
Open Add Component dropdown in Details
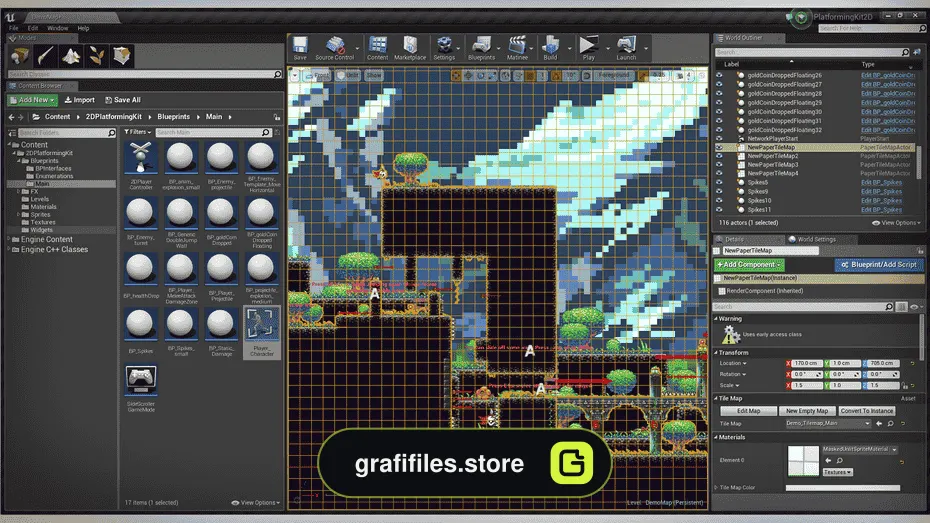coord(749,264)
